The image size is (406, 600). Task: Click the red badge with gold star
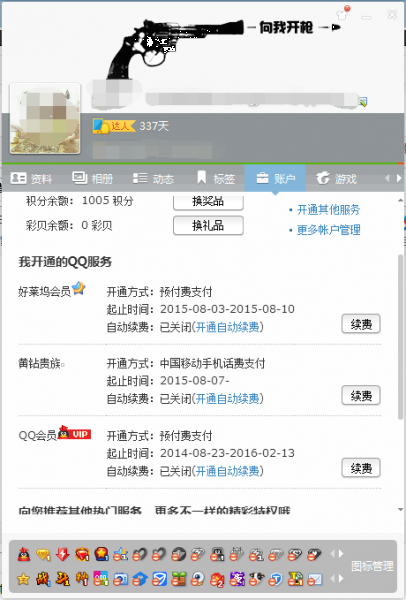click(x=101, y=554)
